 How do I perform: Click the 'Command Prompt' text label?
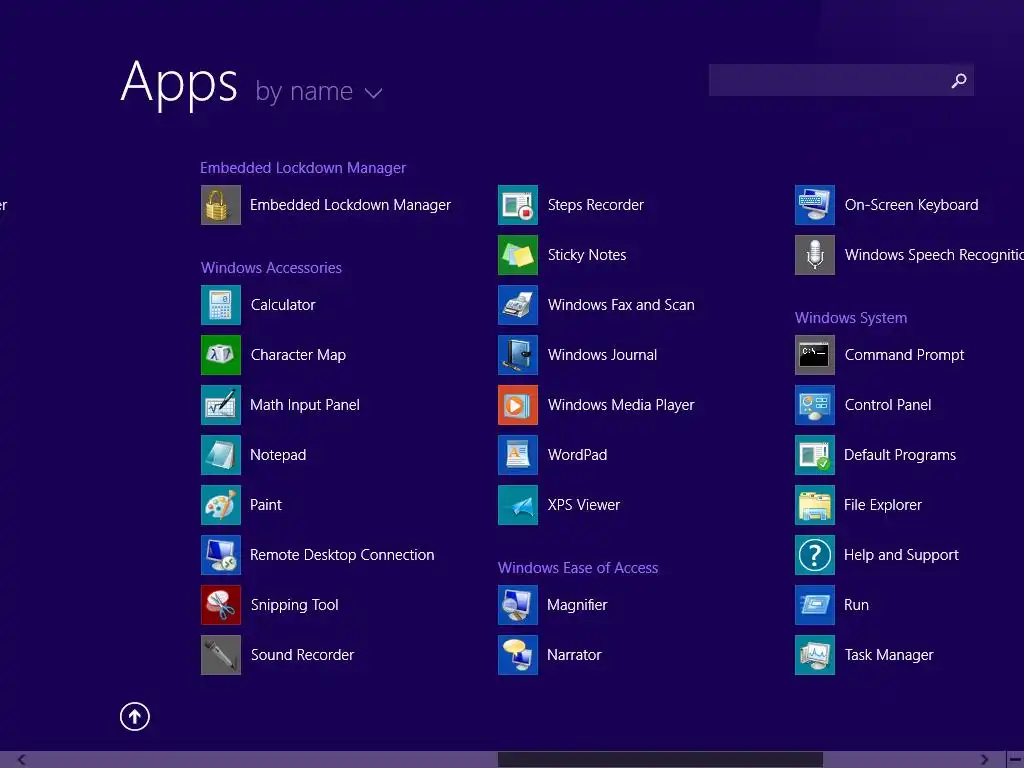pos(904,355)
